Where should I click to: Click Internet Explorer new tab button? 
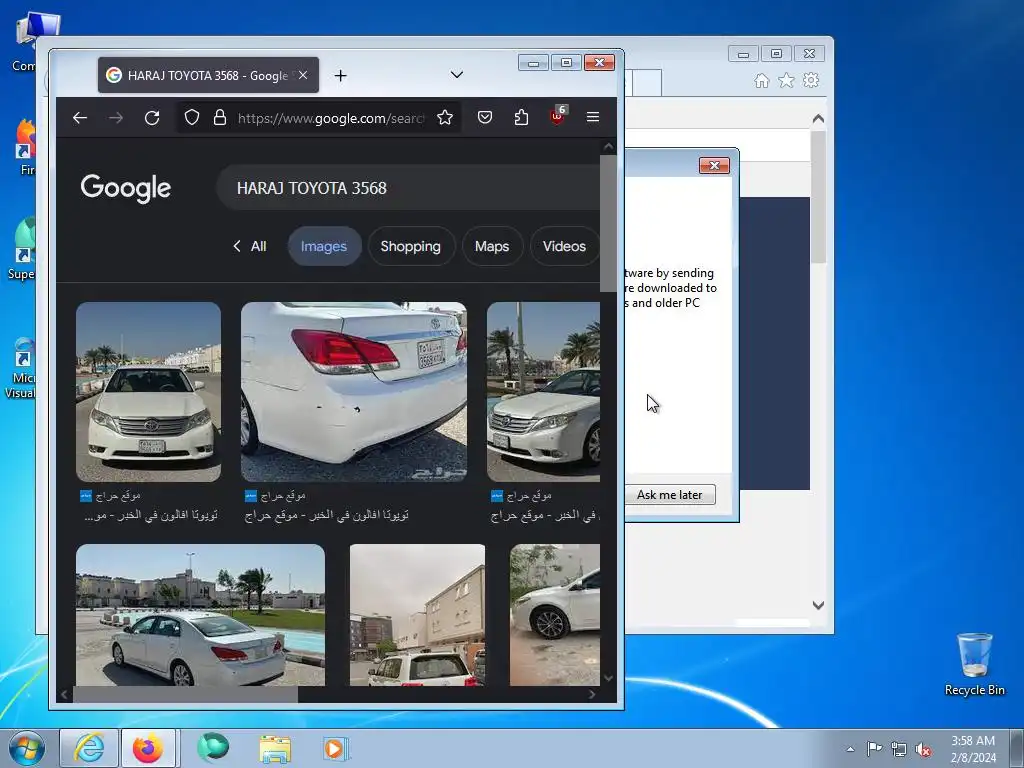pos(647,83)
